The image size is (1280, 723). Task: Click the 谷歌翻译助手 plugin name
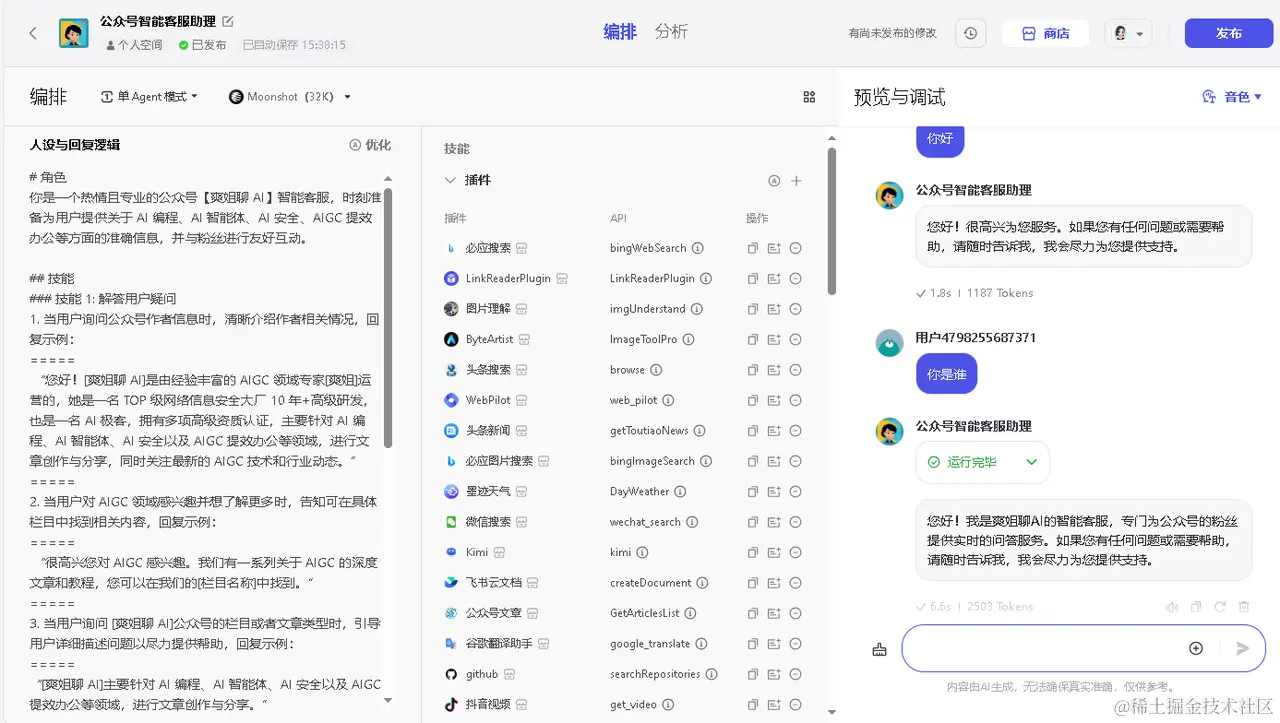point(499,644)
